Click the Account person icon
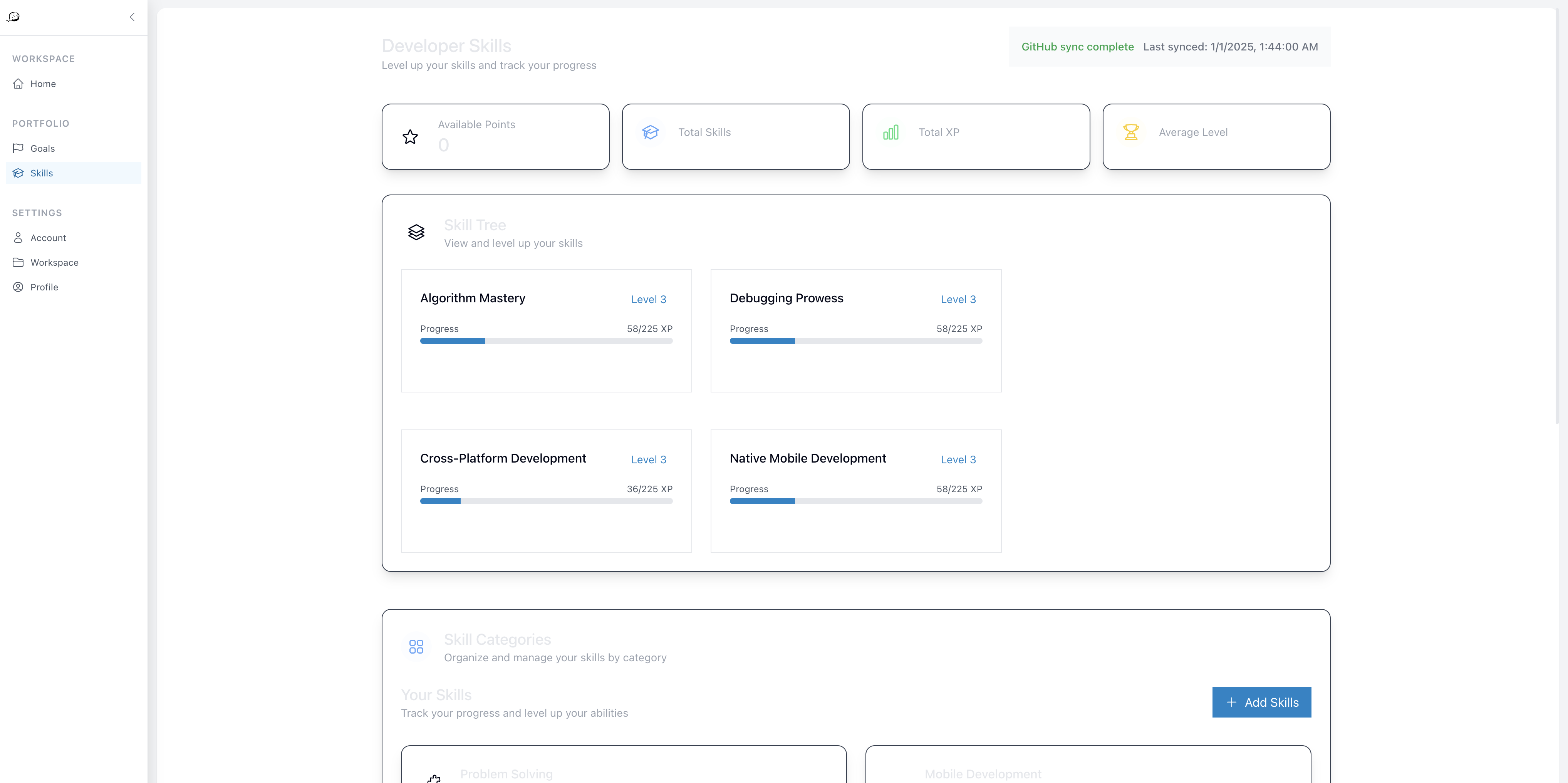Image resolution: width=1568 pixels, height=783 pixels. (x=18, y=238)
